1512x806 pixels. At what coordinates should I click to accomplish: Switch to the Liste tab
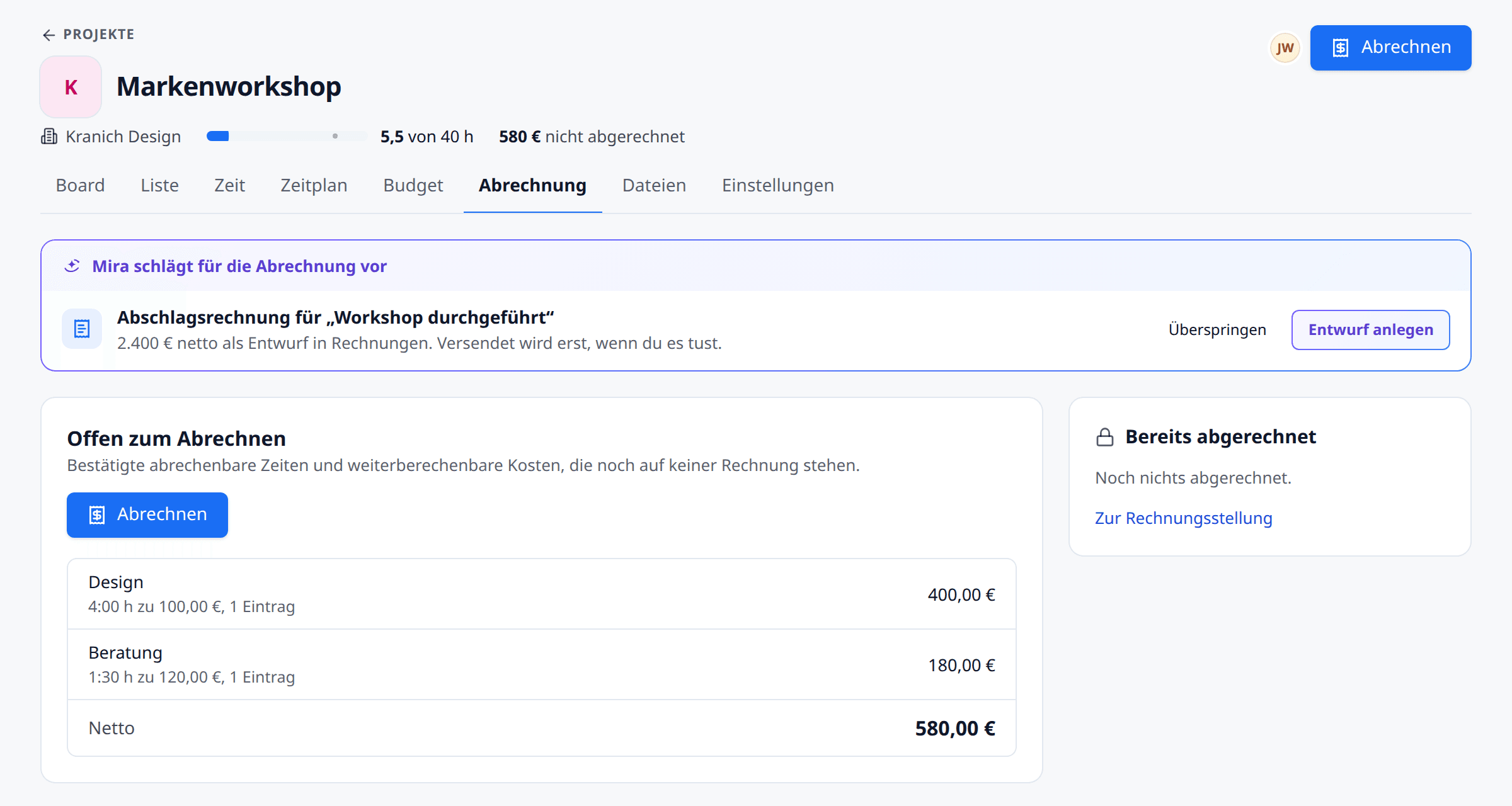coord(159,185)
